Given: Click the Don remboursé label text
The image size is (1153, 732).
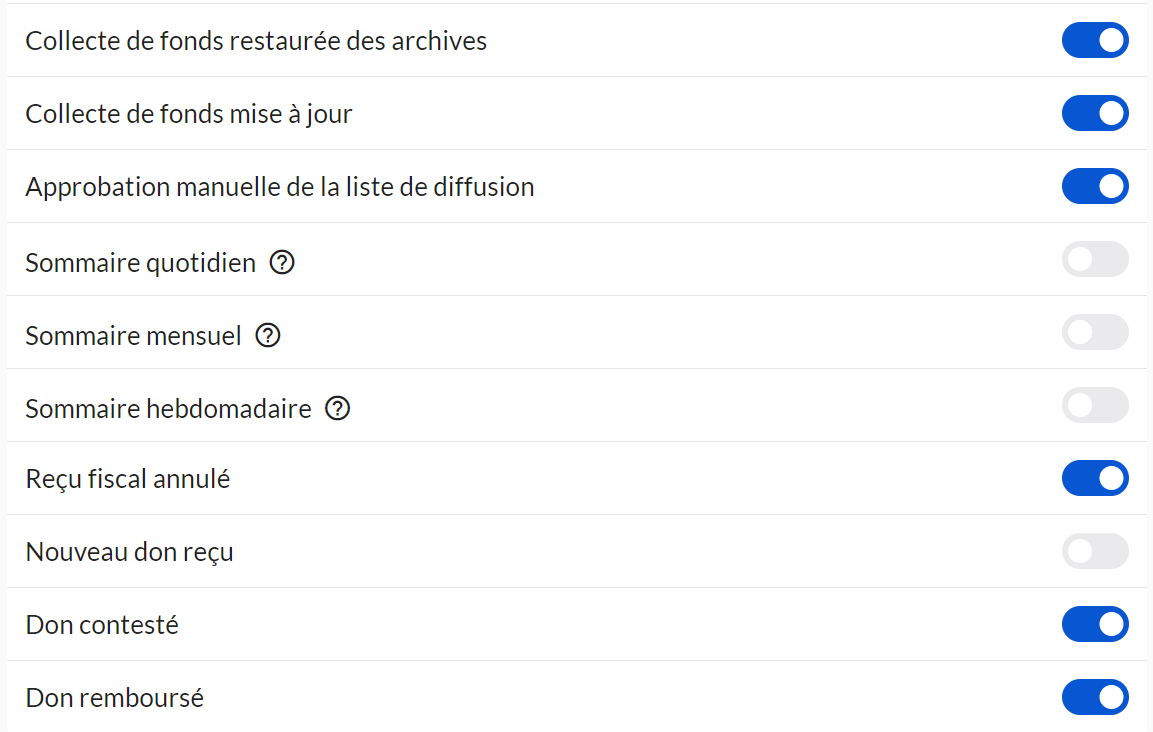Looking at the screenshot, I should point(114,698).
